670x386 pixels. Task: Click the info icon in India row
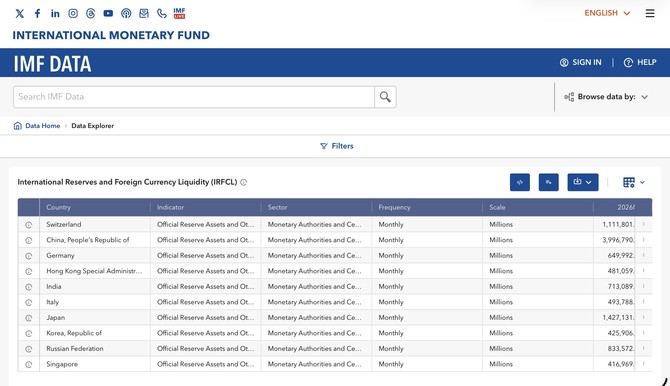(29, 287)
